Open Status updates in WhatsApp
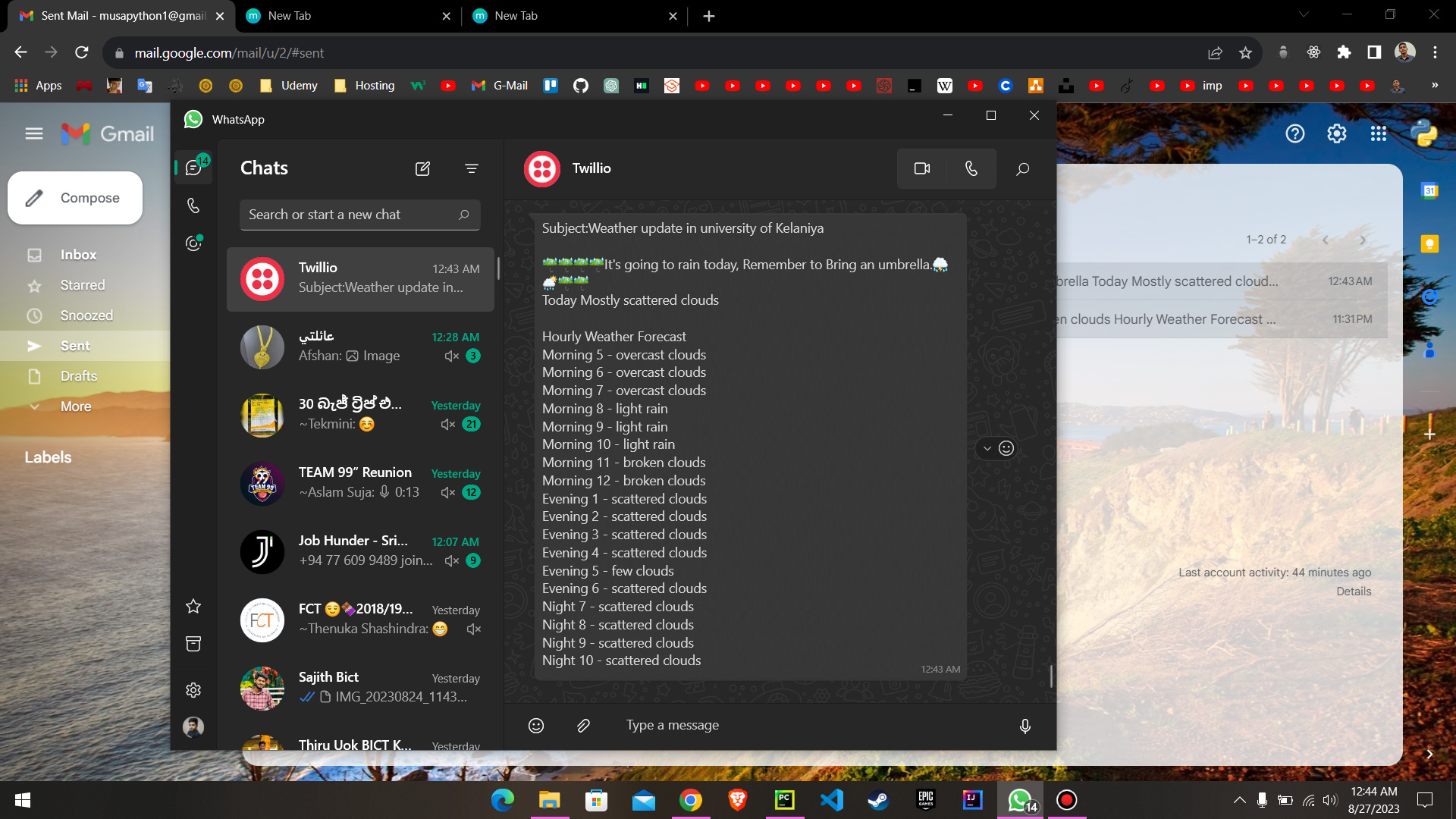Image resolution: width=1456 pixels, height=819 pixels. 193,243
